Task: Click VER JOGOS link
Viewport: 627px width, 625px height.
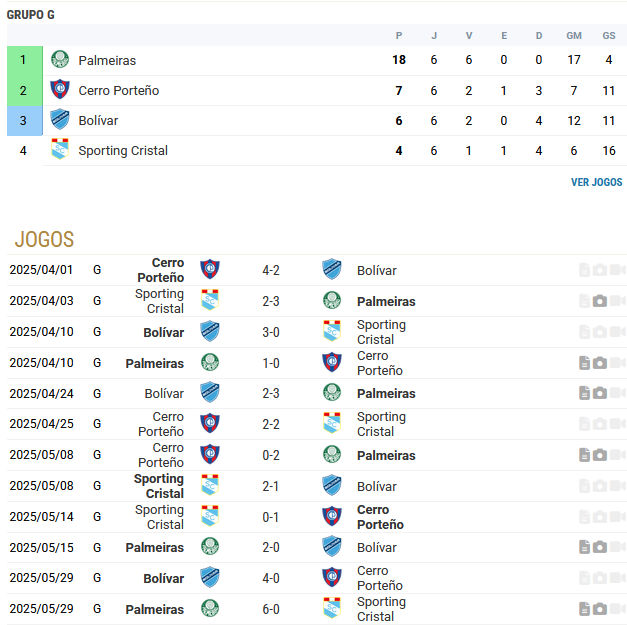Action: pyautogui.click(x=596, y=182)
